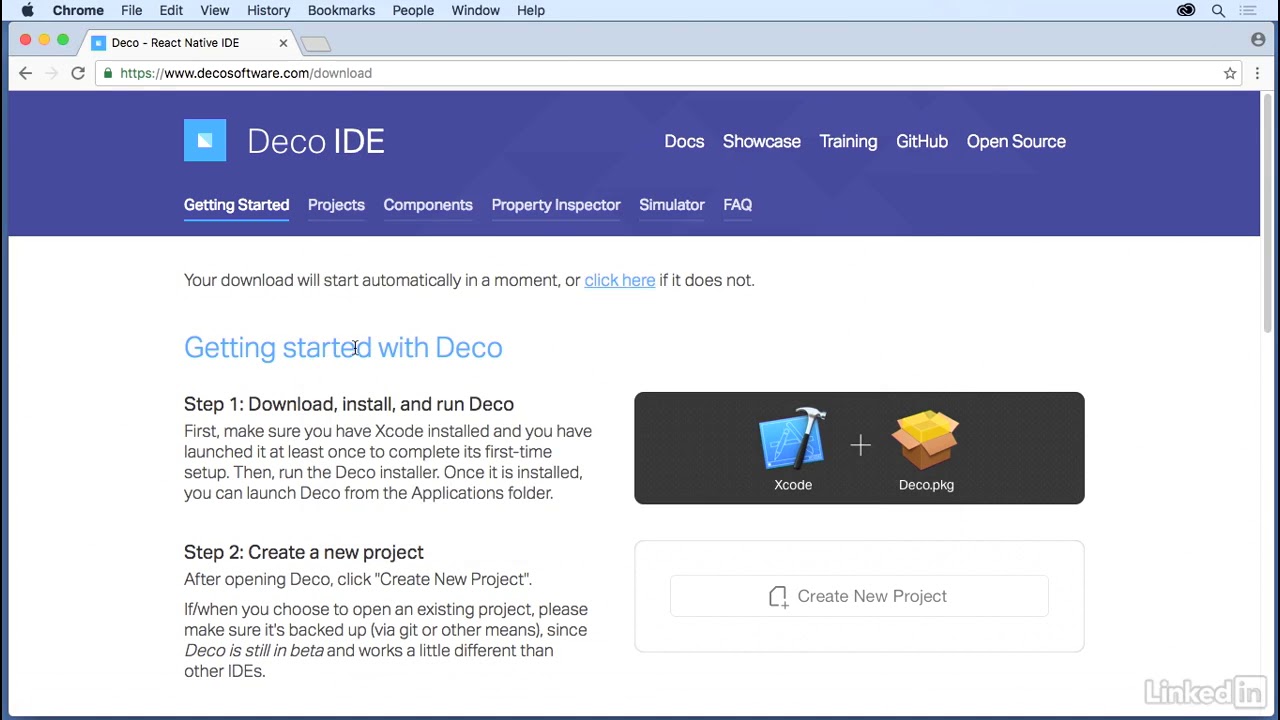Viewport: 1280px width, 720px height.
Task: Open Spotlight search in the menu bar
Action: point(1218,10)
